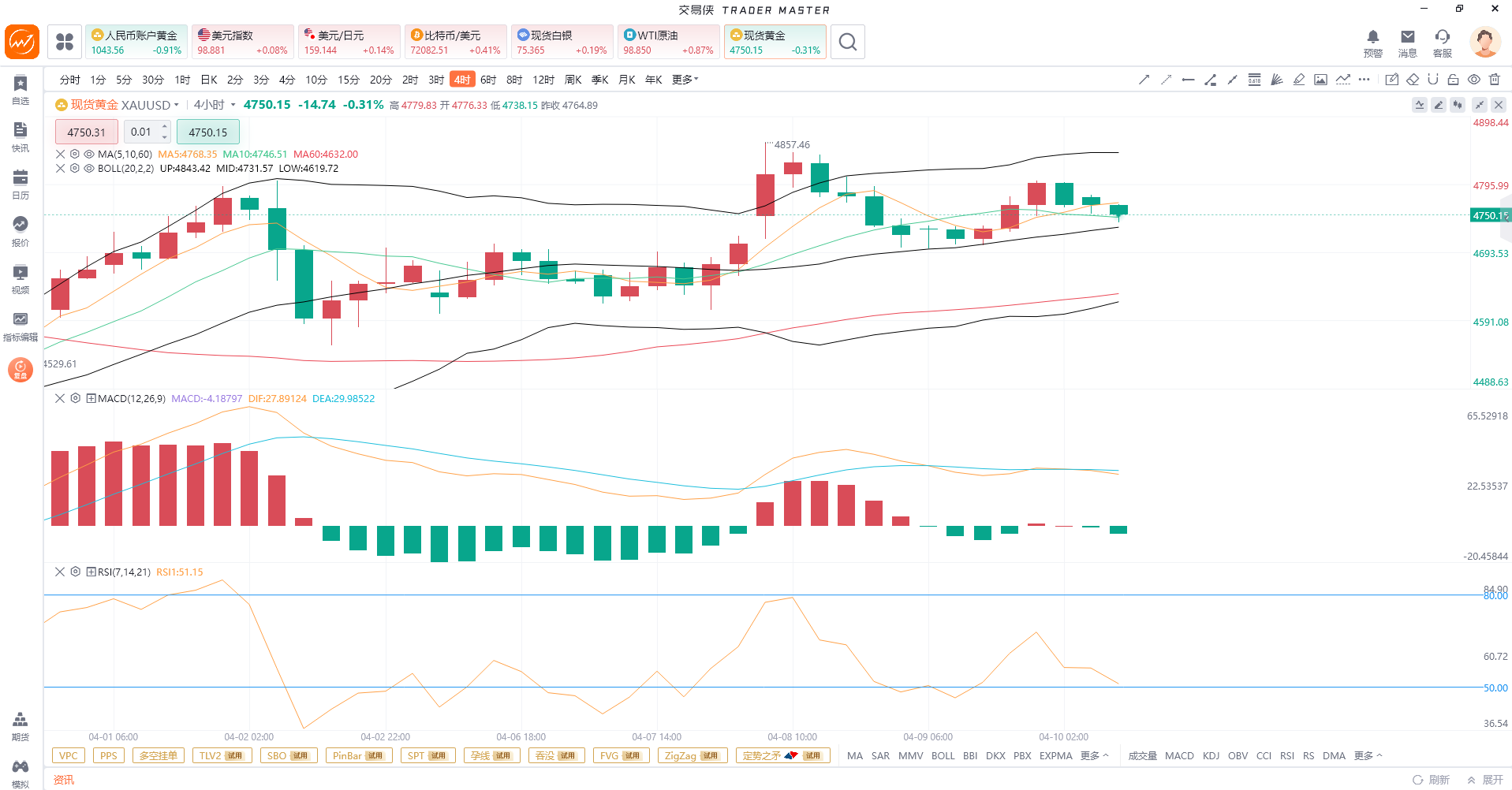Open the 指标编辑 indicator editor icon
This screenshot has width=1512, height=790.
point(21,325)
